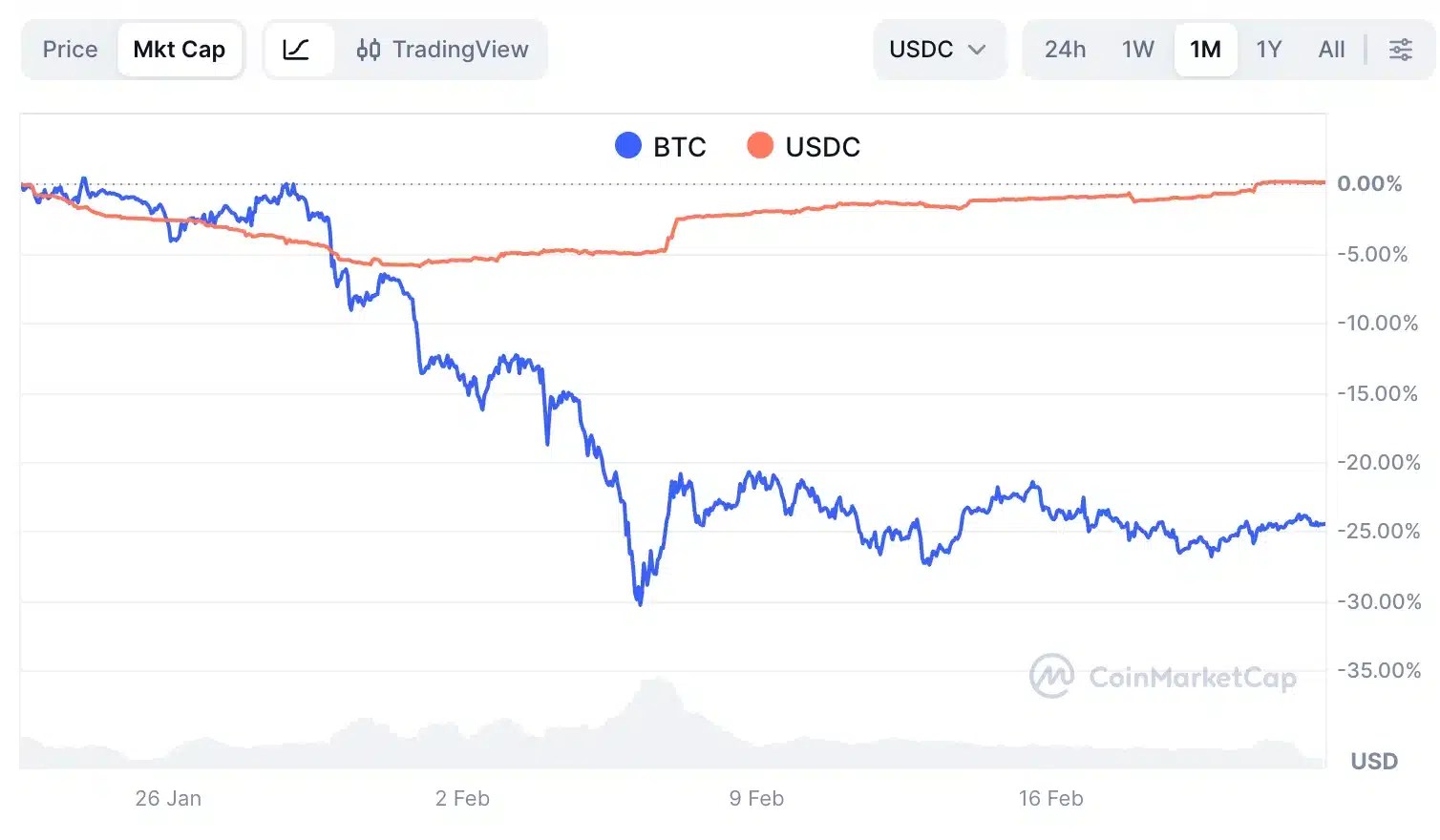Click the USD currency label

1373,761
